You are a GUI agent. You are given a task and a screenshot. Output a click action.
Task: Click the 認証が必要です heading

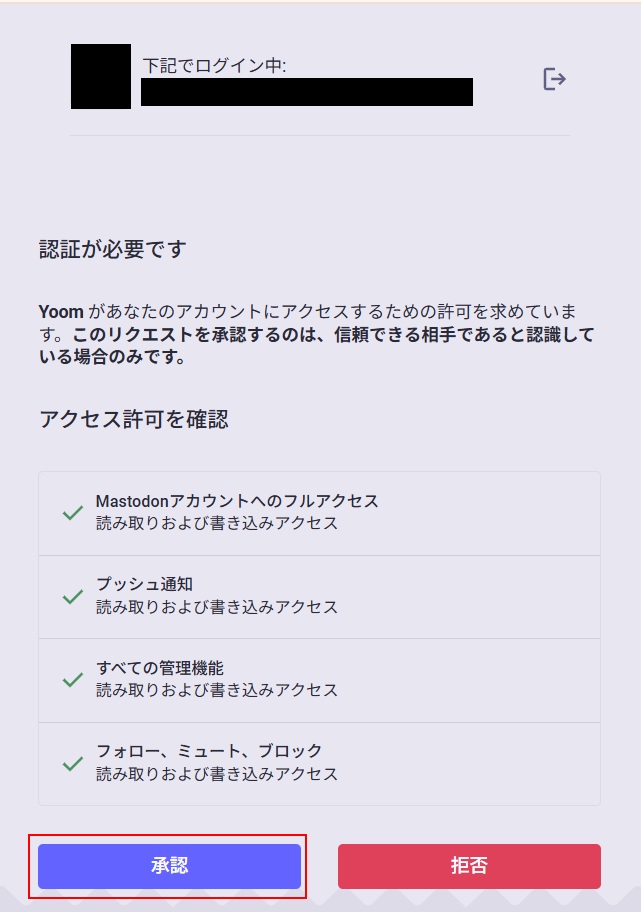click(112, 250)
